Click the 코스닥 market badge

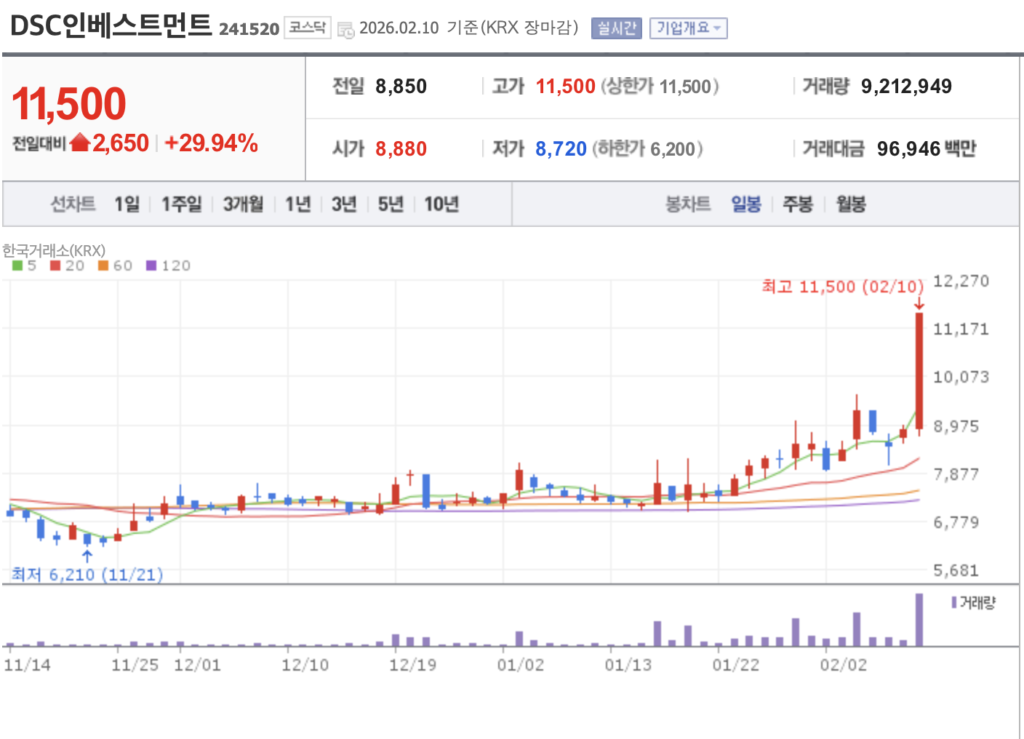[306, 28]
